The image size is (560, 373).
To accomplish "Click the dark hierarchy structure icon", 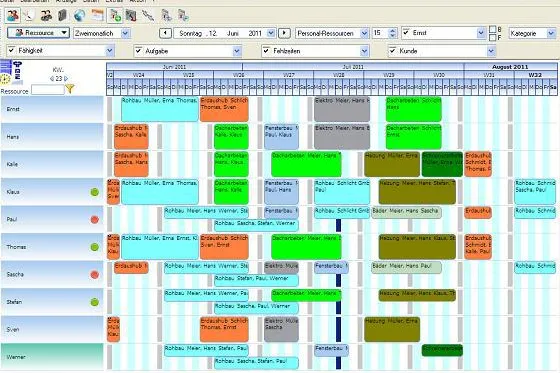I will (x=18, y=71).
